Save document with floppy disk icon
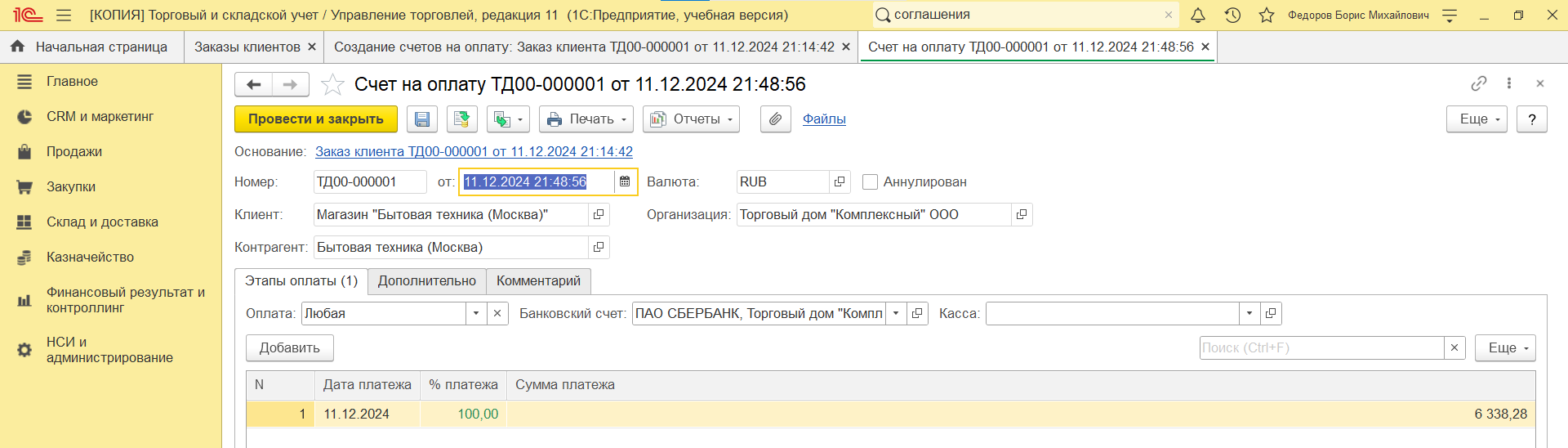 click(422, 119)
